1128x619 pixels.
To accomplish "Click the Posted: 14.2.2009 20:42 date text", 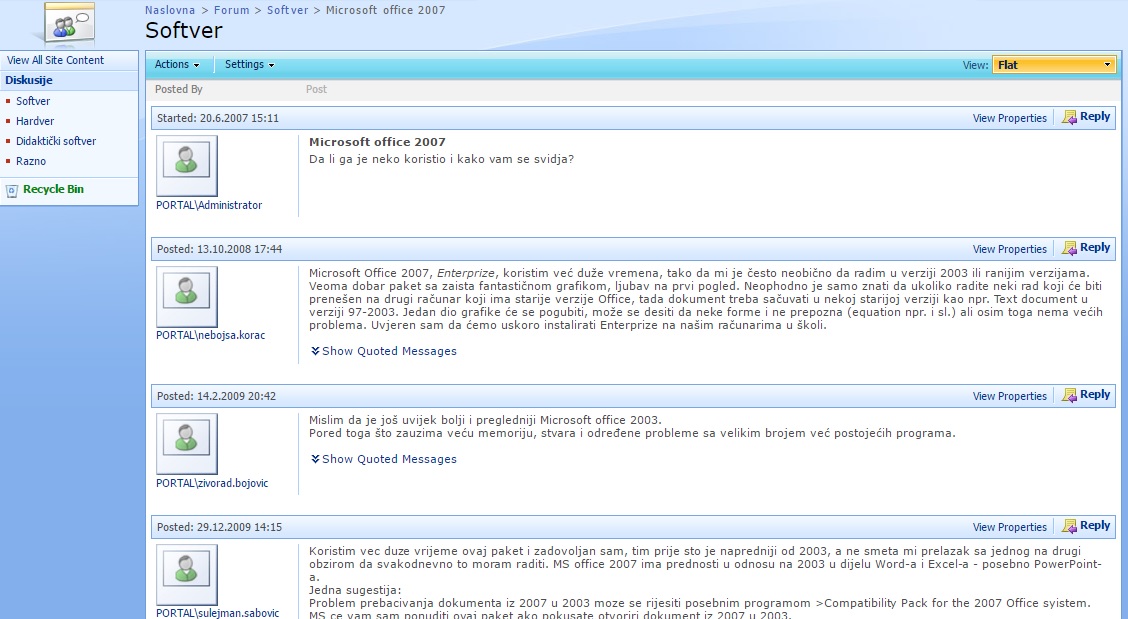I will (x=216, y=396).
